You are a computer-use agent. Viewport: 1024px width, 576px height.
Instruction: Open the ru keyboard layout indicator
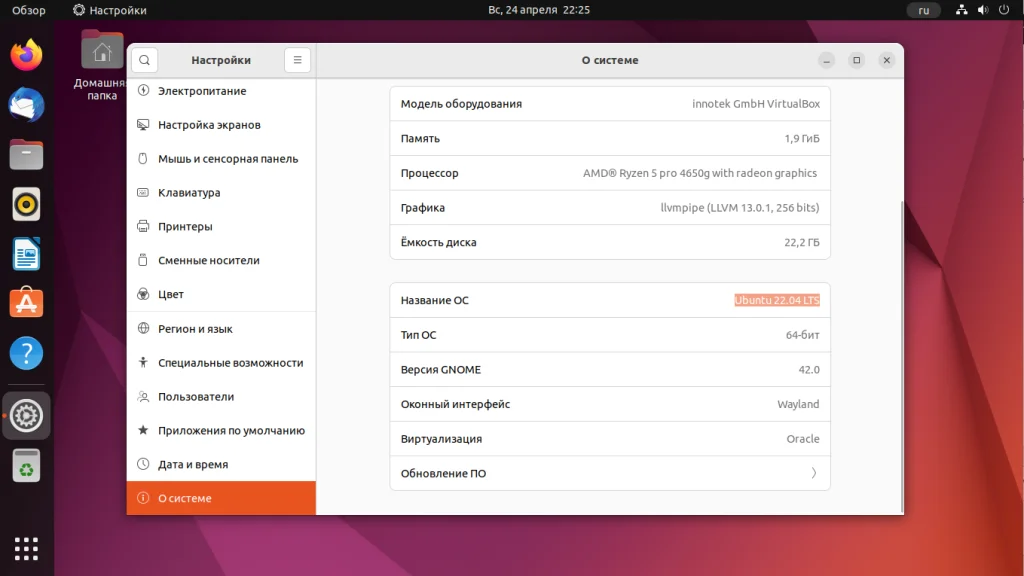click(x=923, y=10)
